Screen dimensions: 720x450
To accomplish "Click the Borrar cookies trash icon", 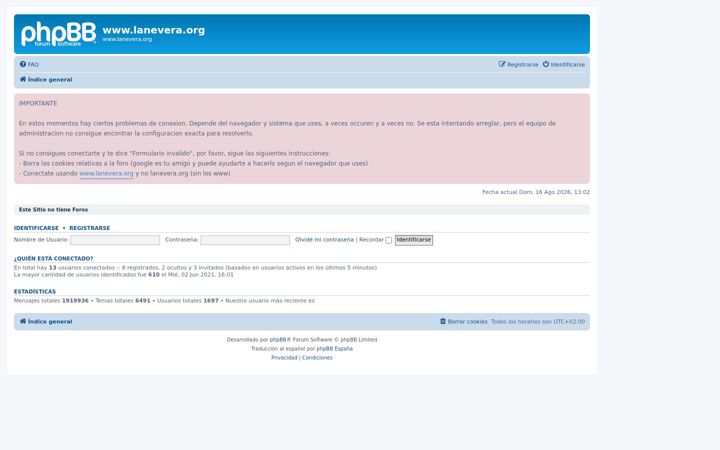I will click(x=443, y=321).
